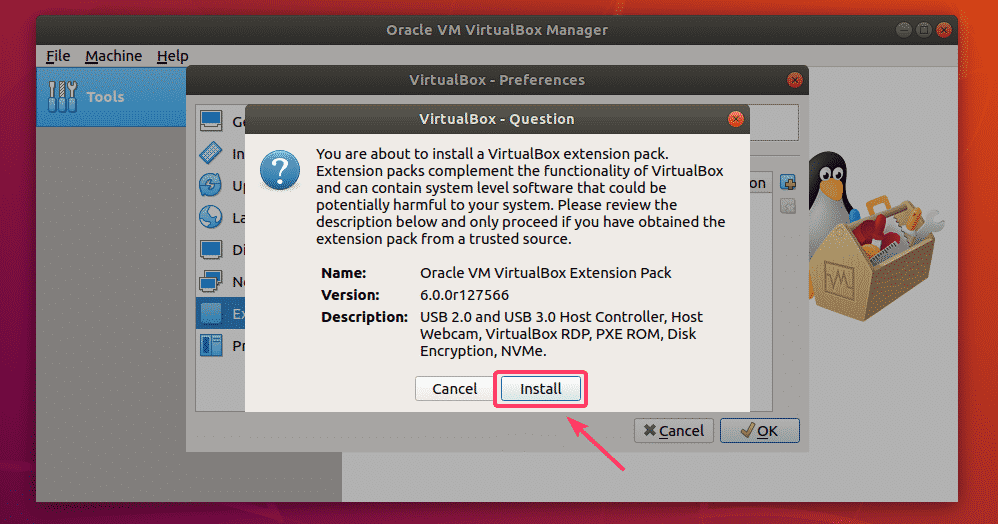
Task: Open the Network preferences icon
Action: coord(211,281)
